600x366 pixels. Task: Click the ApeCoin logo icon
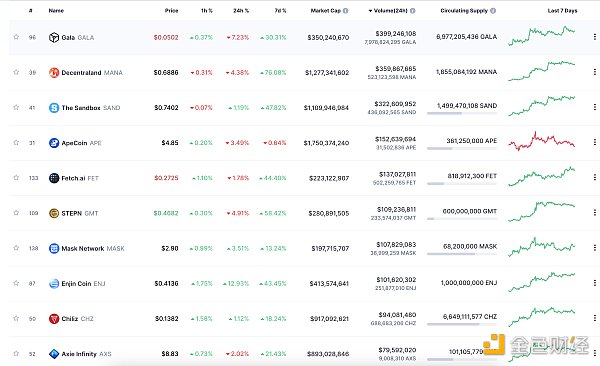(54, 143)
